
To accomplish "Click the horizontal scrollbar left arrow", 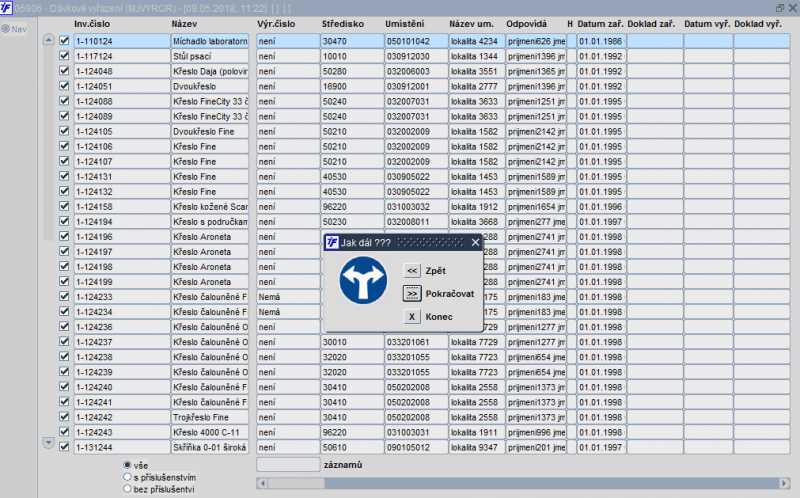I will click(262, 483).
